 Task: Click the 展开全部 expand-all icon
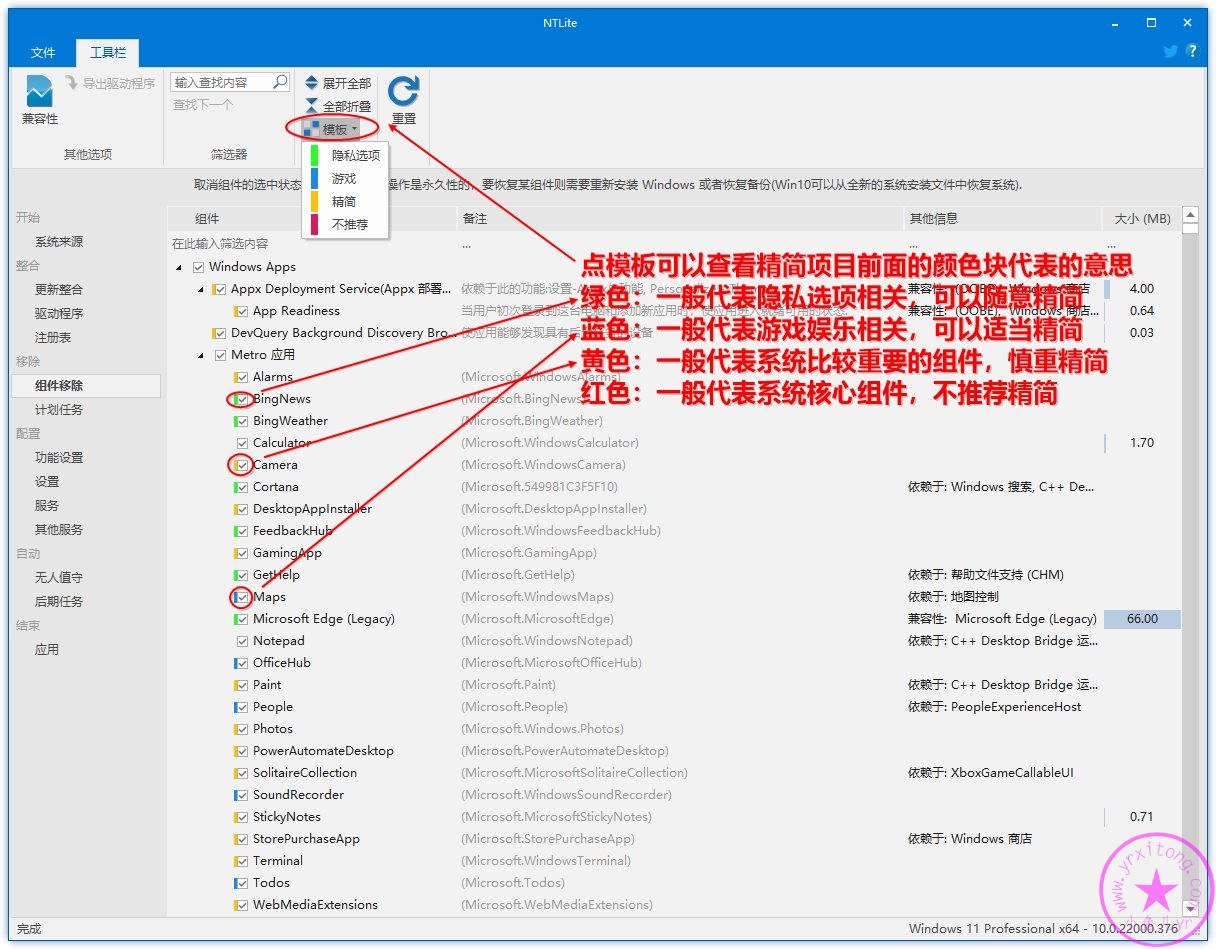point(312,83)
